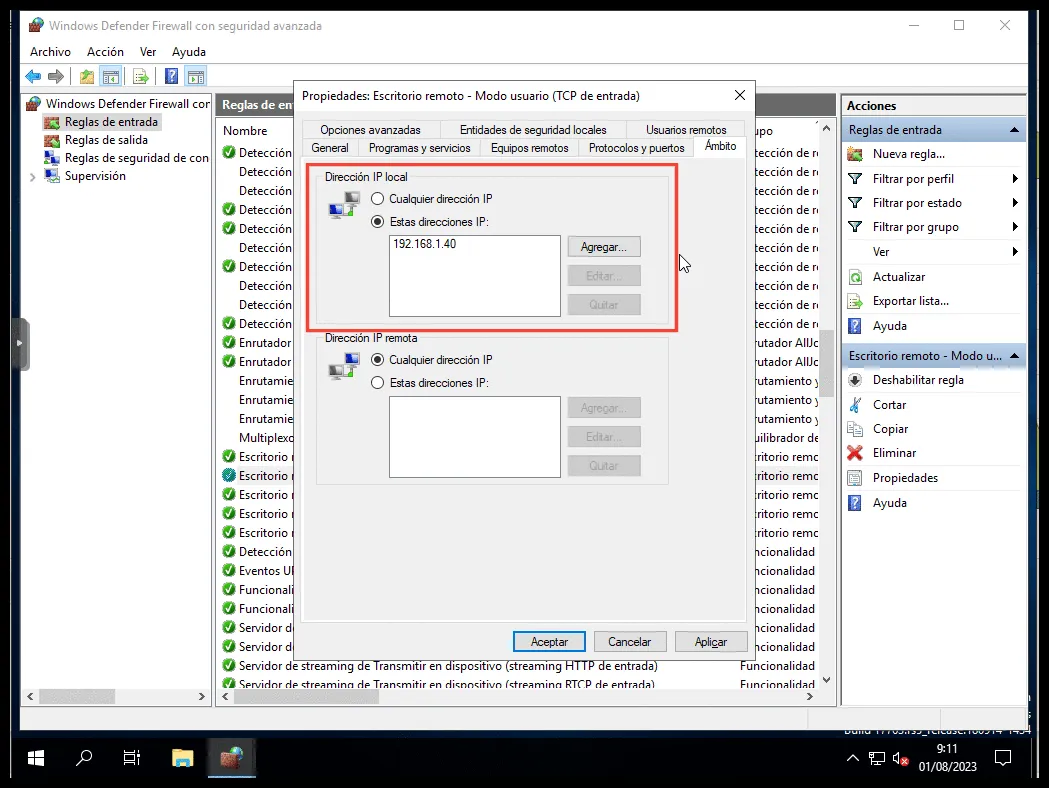Viewport: 1049px width, 788px height.
Task: Click the Cancelar button
Action: pyautogui.click(x=630, y=642)
